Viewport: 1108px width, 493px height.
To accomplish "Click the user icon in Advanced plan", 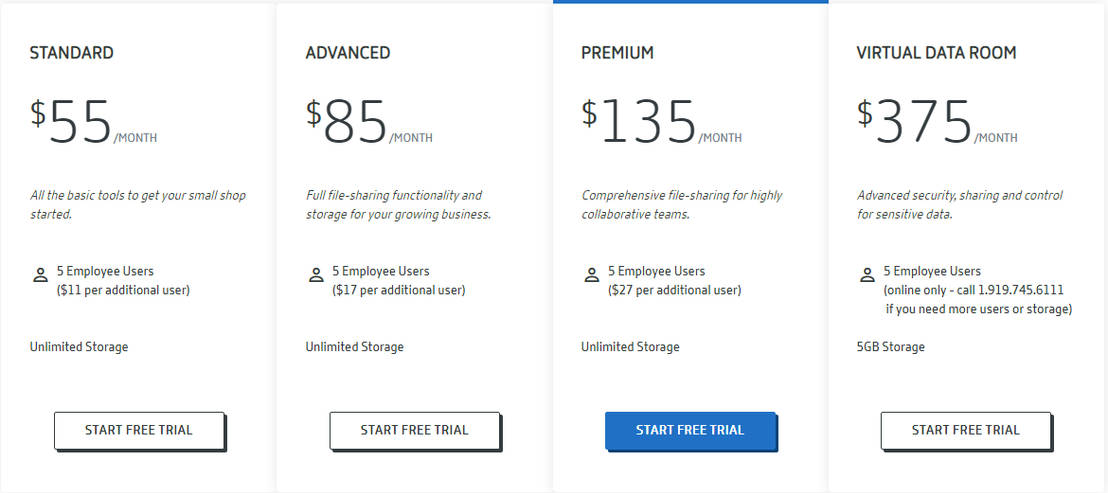I will (316, 274).
